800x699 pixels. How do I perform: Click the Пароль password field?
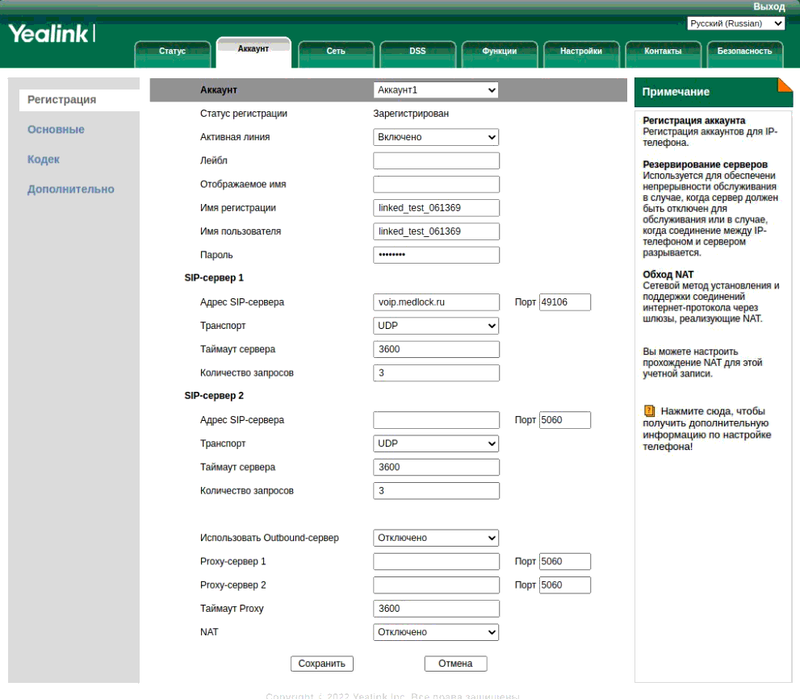click(436, 255)
